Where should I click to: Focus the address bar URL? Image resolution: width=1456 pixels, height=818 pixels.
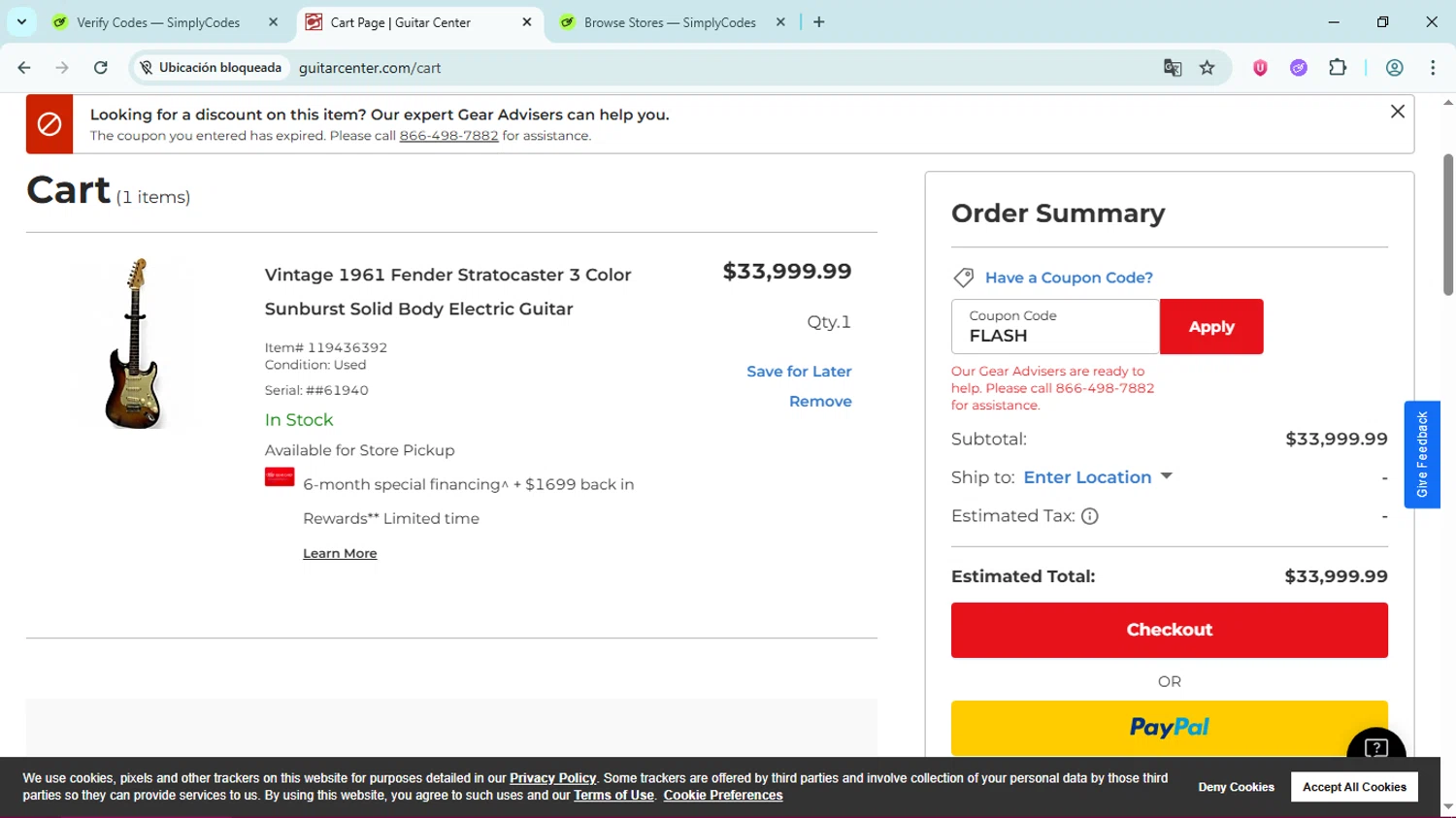click(370, 68)
